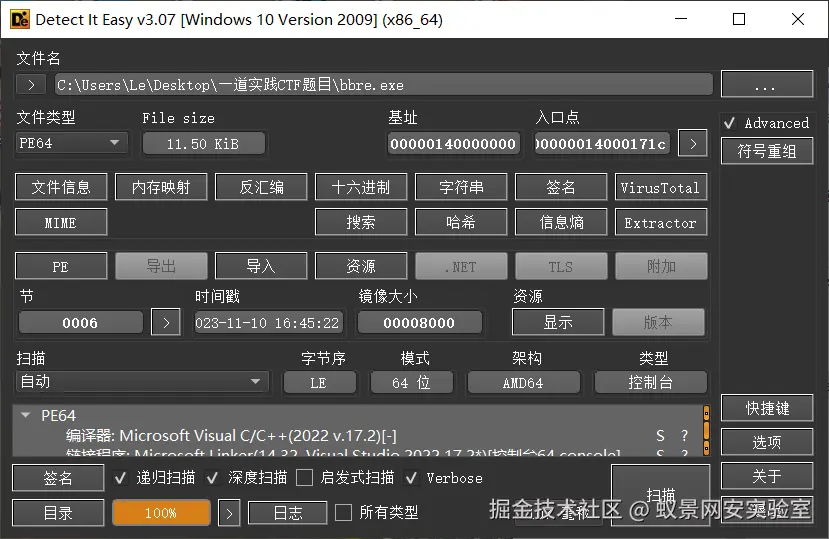This screenshot has width=829, height=539.
Task: Toggle the Verbose checkbox
Action: point(411,478)
